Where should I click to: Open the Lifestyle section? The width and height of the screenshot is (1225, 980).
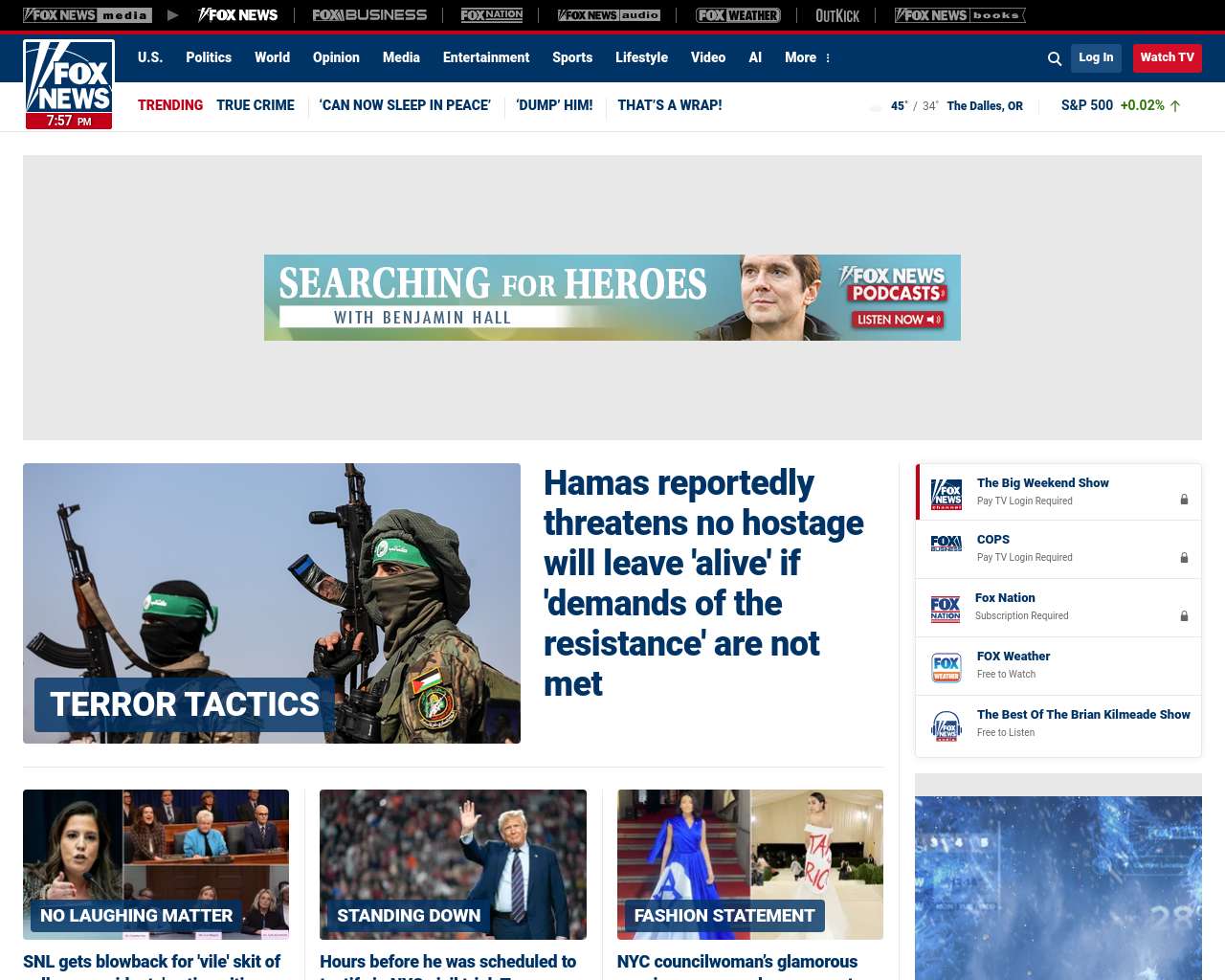tap(641, 57)
